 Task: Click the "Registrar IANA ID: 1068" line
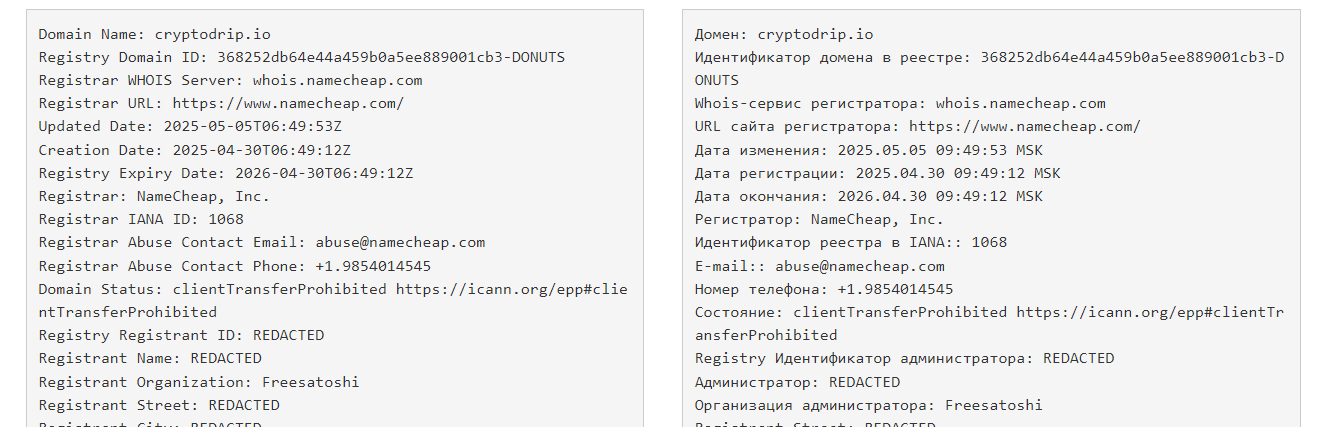[x=141, y=219]
